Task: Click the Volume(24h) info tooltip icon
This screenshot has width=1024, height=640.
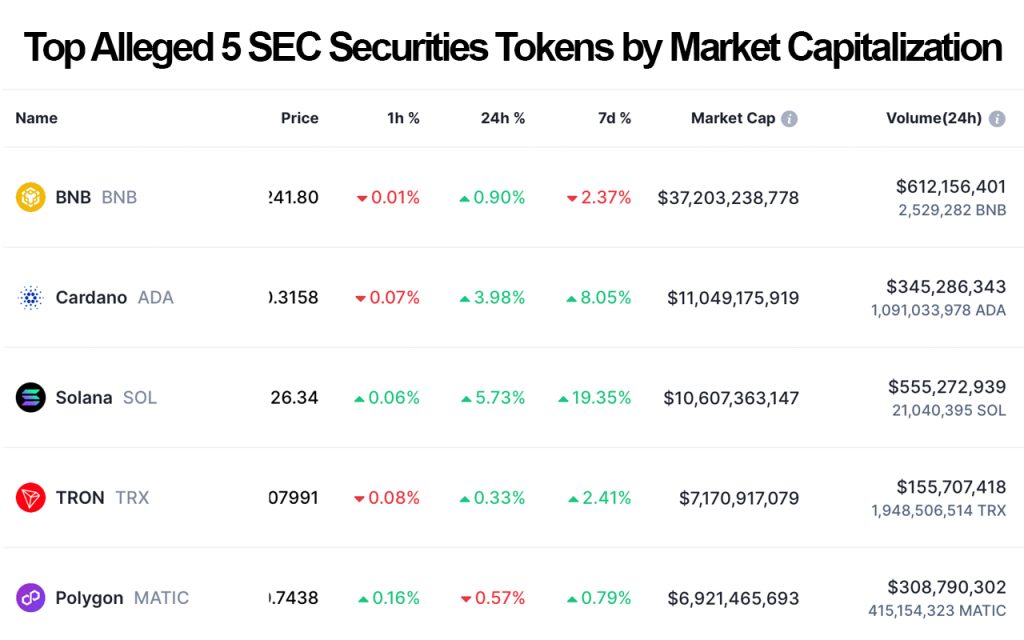Action: pos(996,117)
